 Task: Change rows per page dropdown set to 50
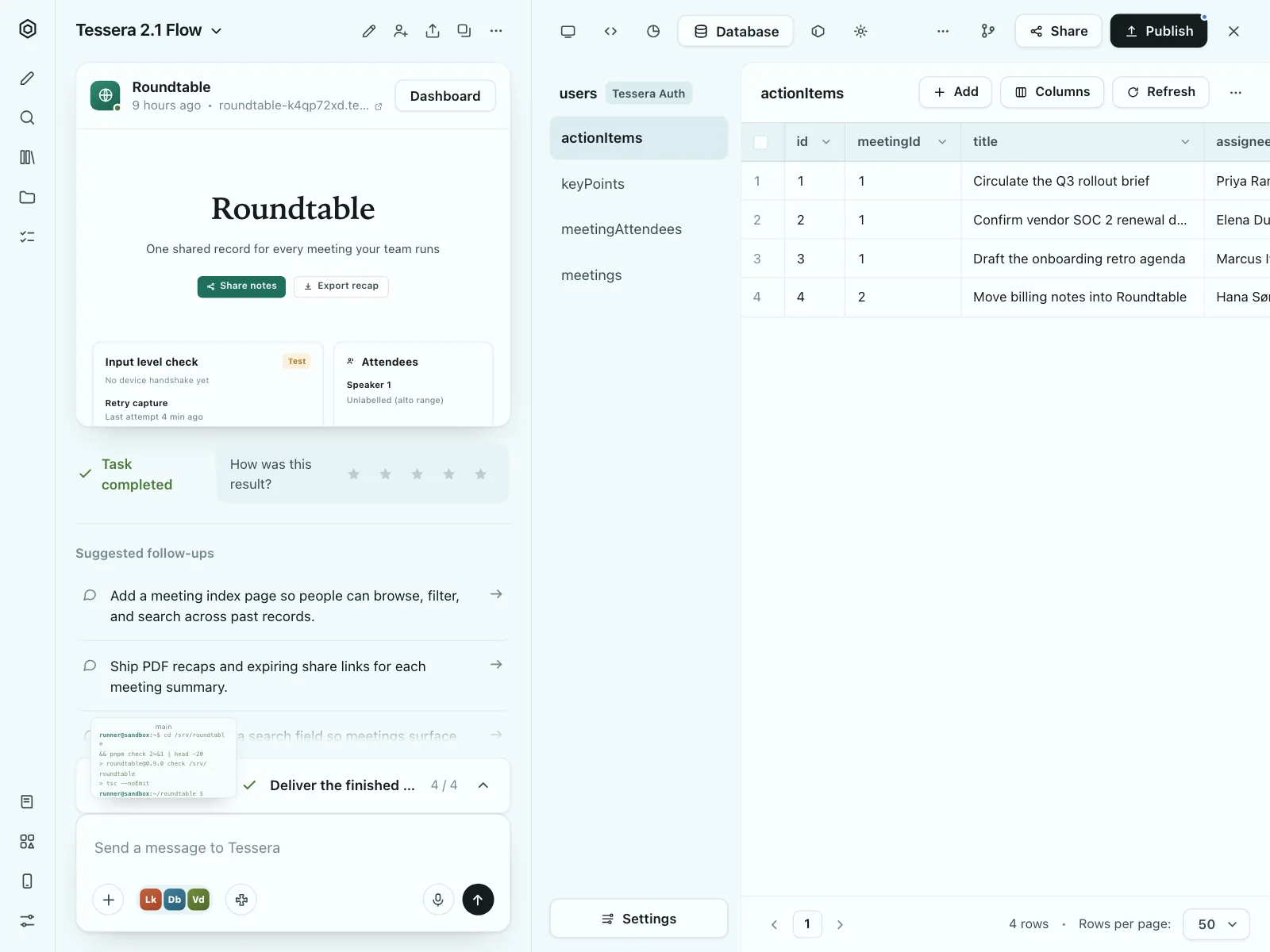[1217, 924]
